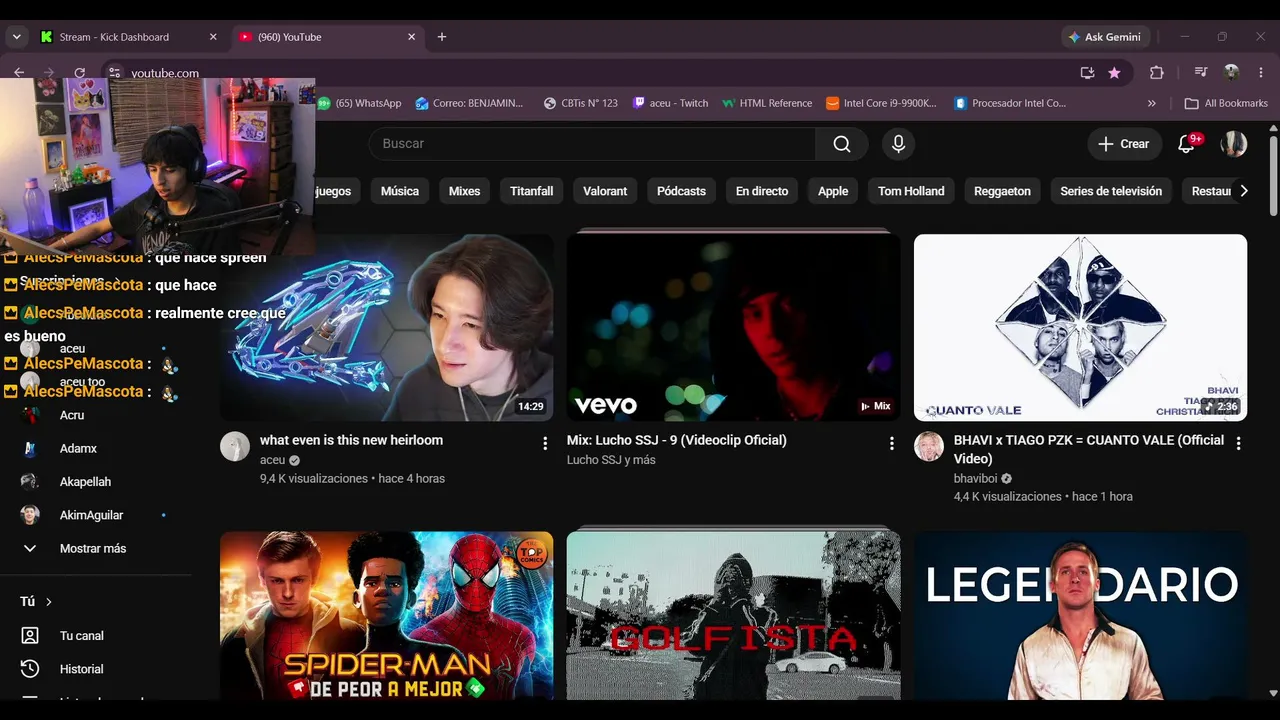Close the (960) YouTube tab
1280x720 pixels.
click(411, 37)
